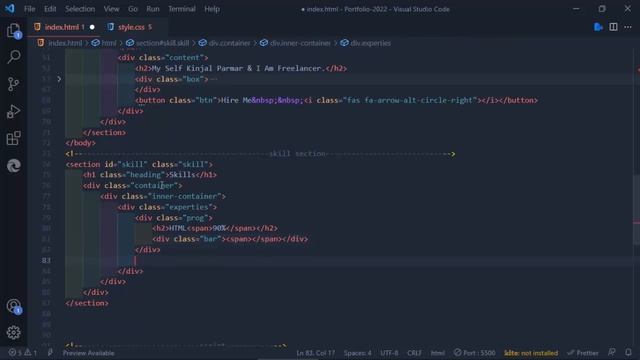Open the Edge browser tools icon

[13, 165]
